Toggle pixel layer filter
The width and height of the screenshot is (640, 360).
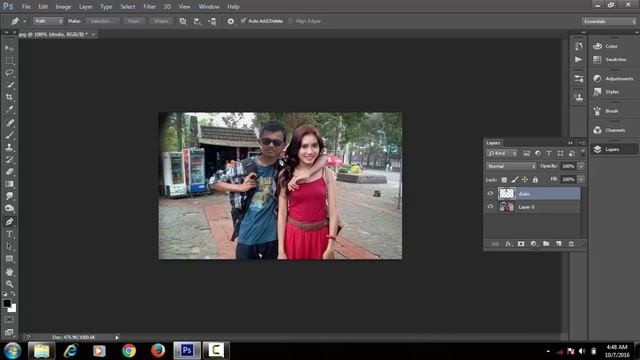[527, 153]
